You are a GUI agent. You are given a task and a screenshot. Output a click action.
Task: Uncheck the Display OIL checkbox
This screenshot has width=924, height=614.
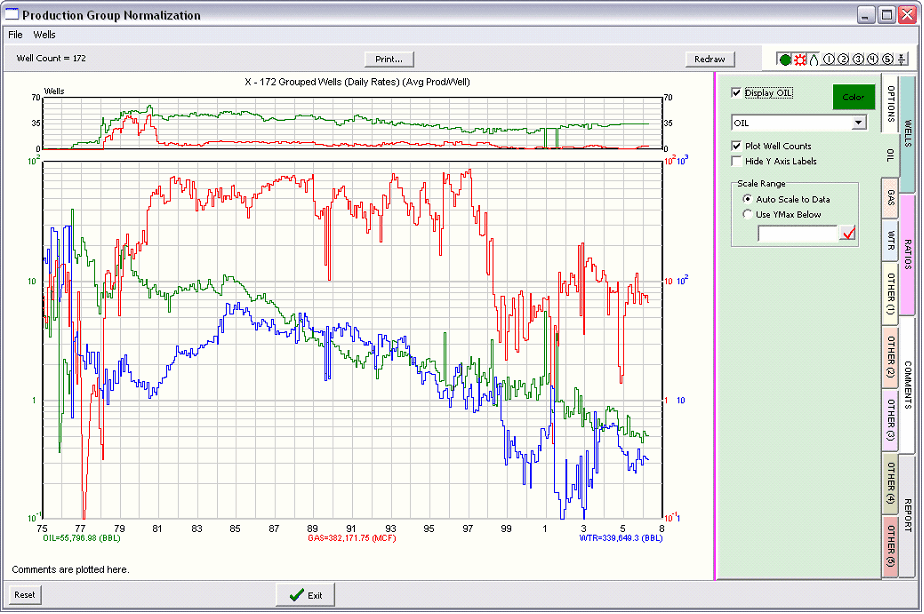pos(737,93)
